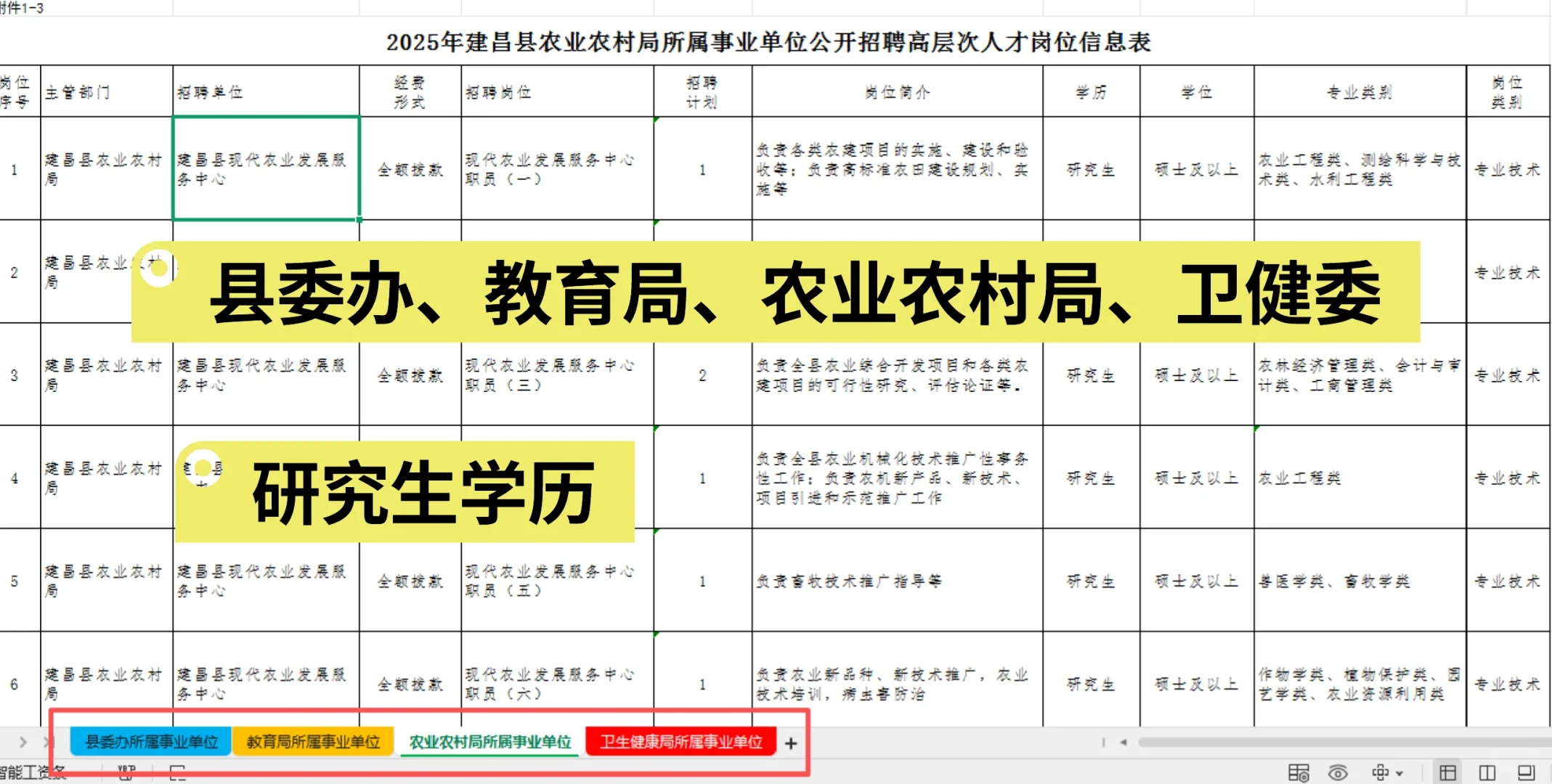Switch to page layout view icon

pos(1526,772)
